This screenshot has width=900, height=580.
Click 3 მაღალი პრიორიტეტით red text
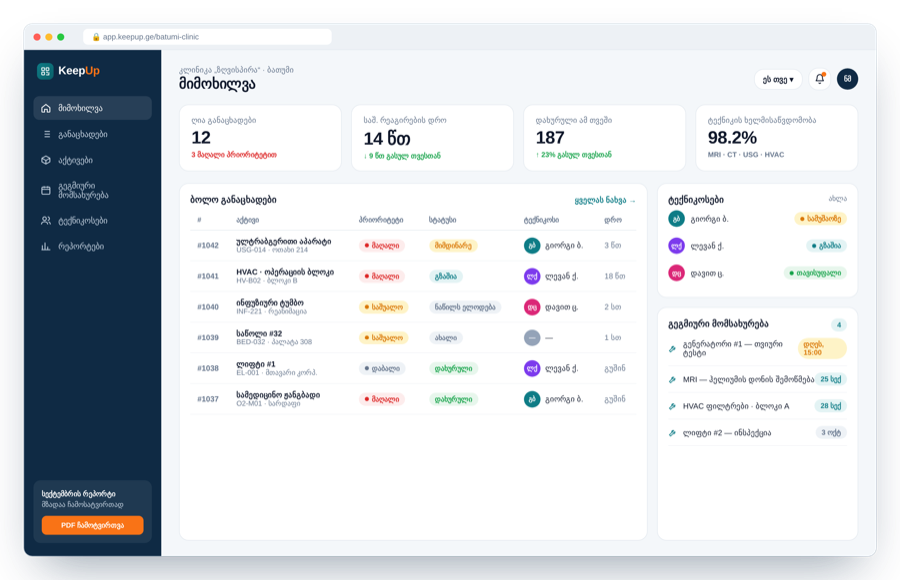click(x=234, y=155)
